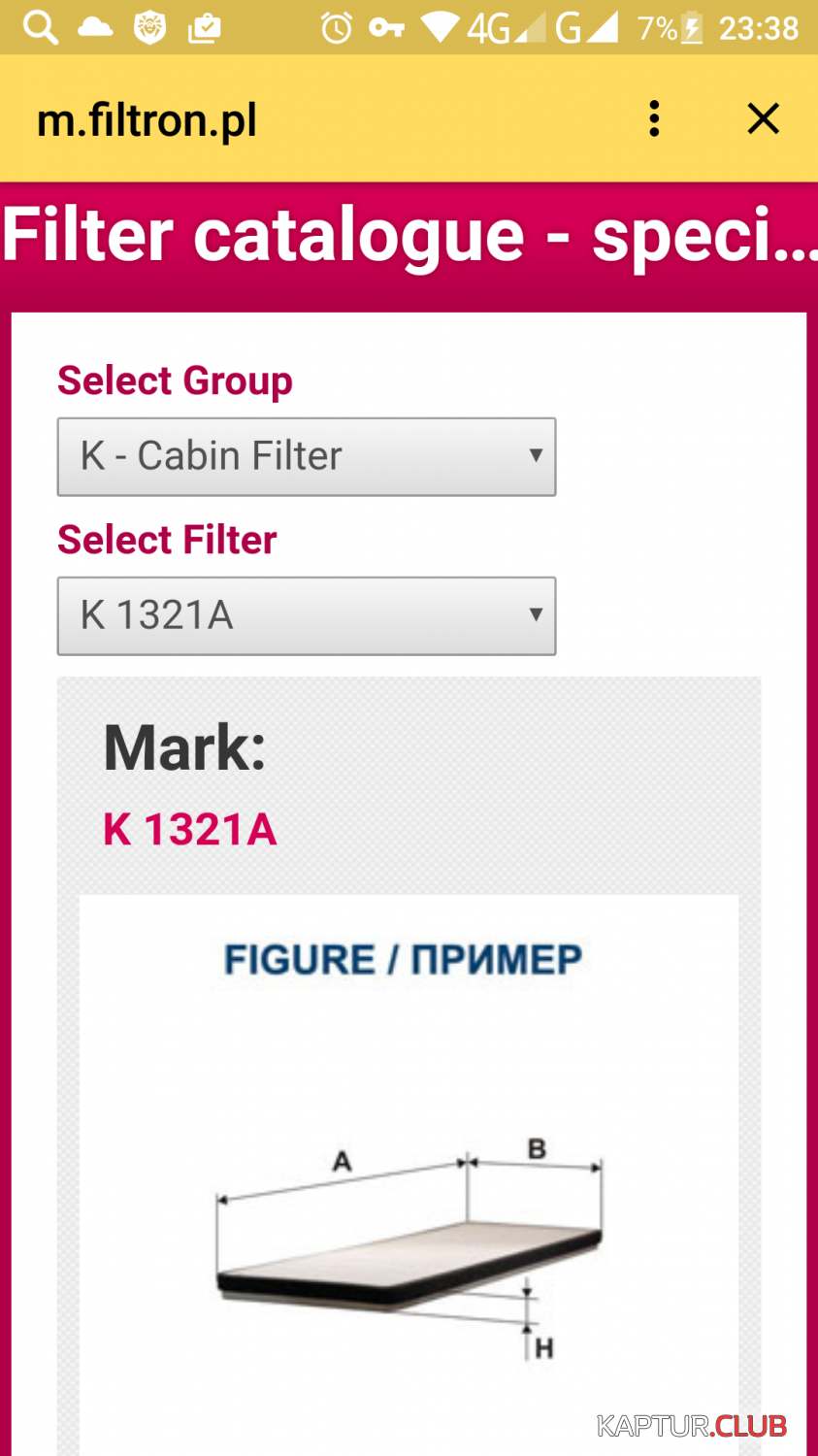Image resolution: width=818 pixels, height=1456 pixels.
Task: Tap the VPN key status icon
Action: (x=386, y=27)
